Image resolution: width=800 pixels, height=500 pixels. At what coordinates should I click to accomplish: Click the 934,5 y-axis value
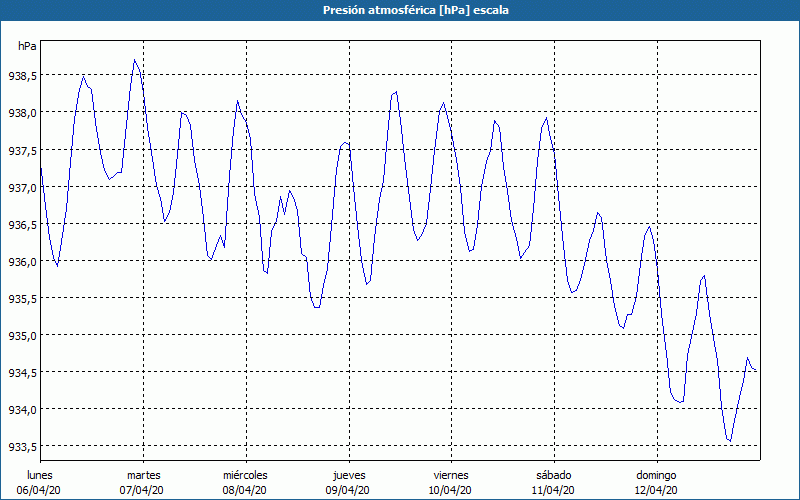pyautogui.click(x=22, y=373)
